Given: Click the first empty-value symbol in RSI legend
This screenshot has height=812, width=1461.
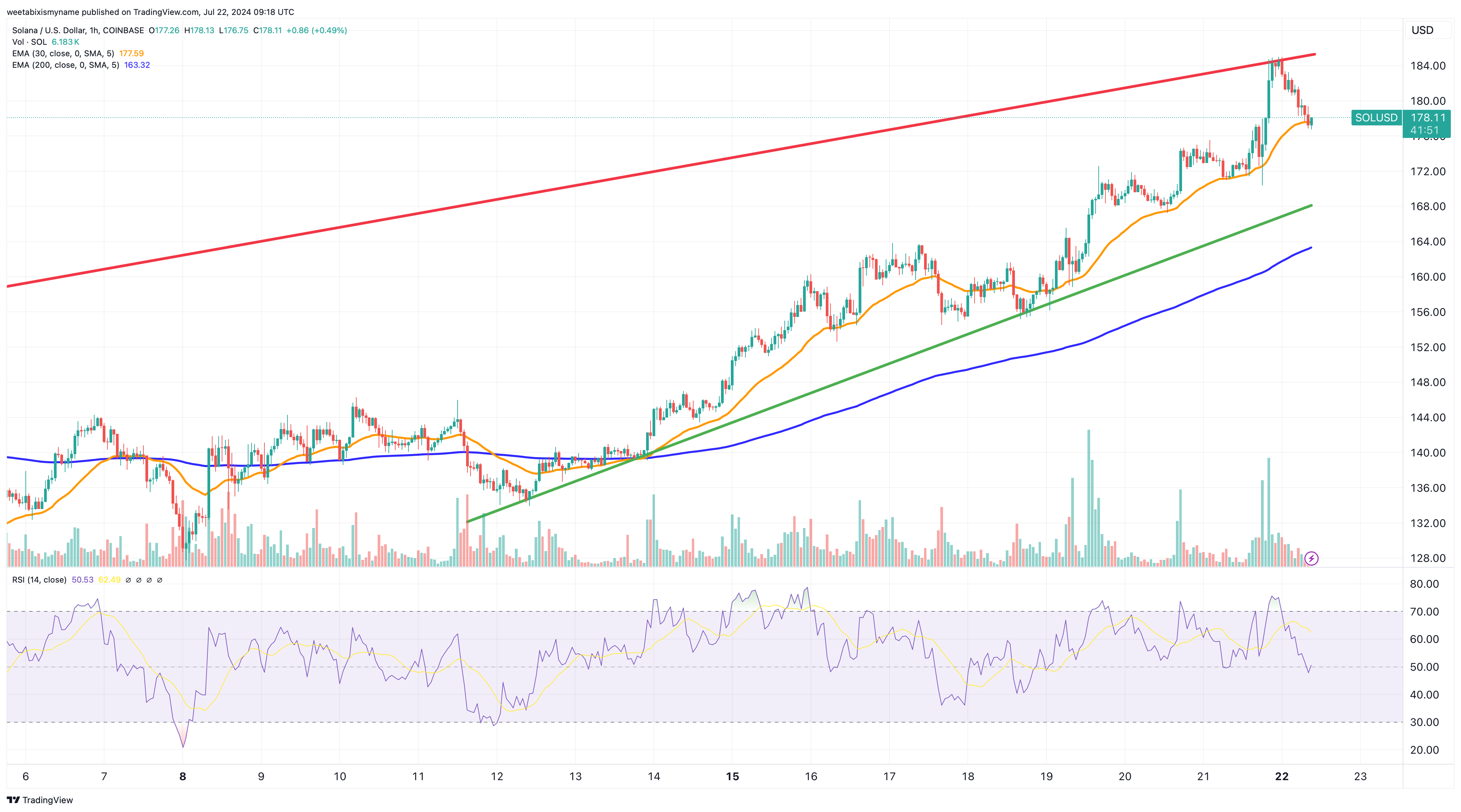Looking at the screenshot, I should 128,580.
